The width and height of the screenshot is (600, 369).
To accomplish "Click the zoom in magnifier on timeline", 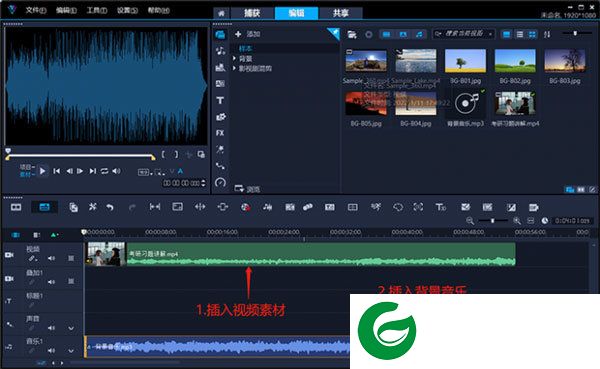I will [x=517, y=221].
